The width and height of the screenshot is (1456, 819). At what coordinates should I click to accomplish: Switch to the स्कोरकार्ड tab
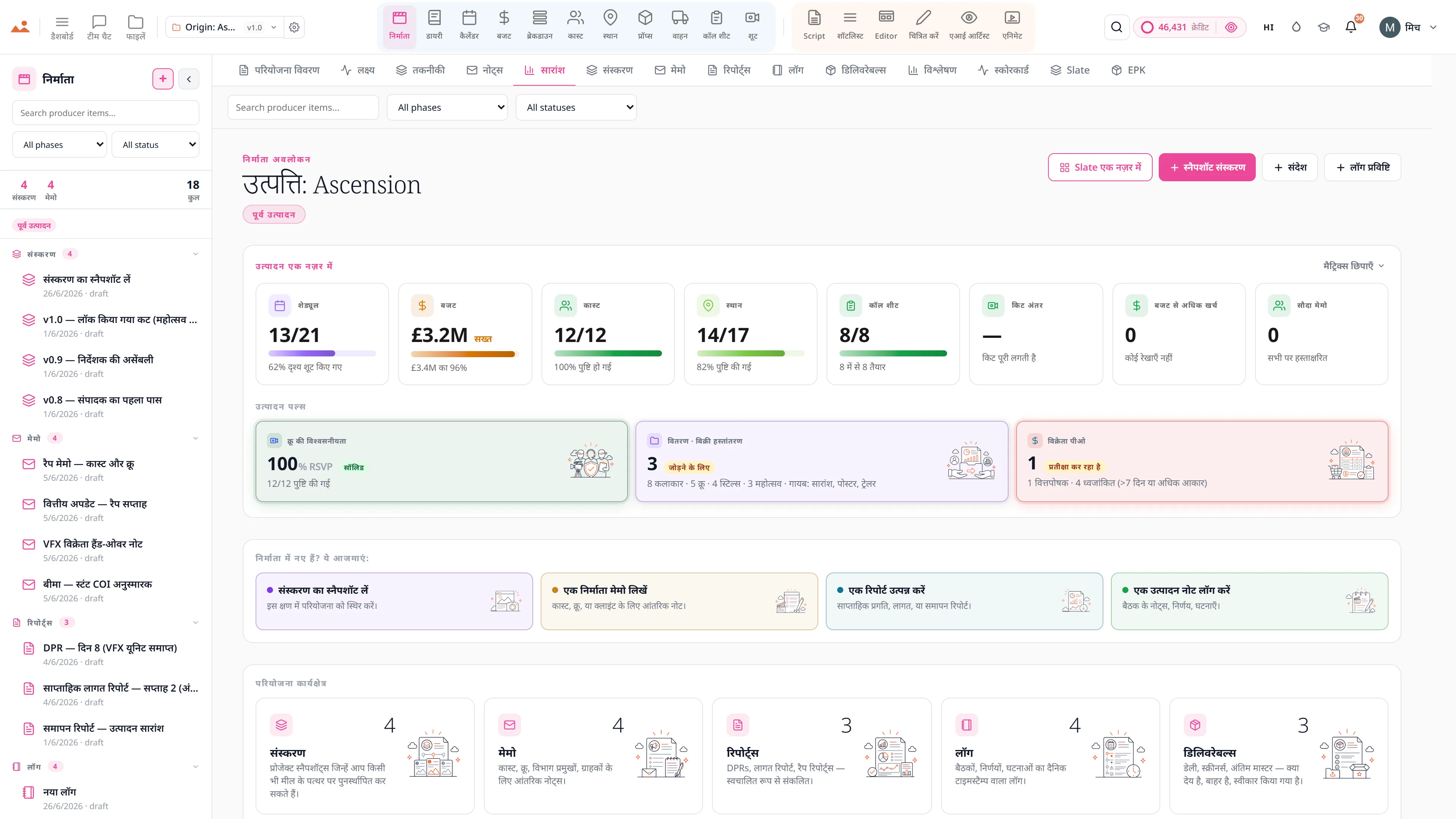point(1003,70)
